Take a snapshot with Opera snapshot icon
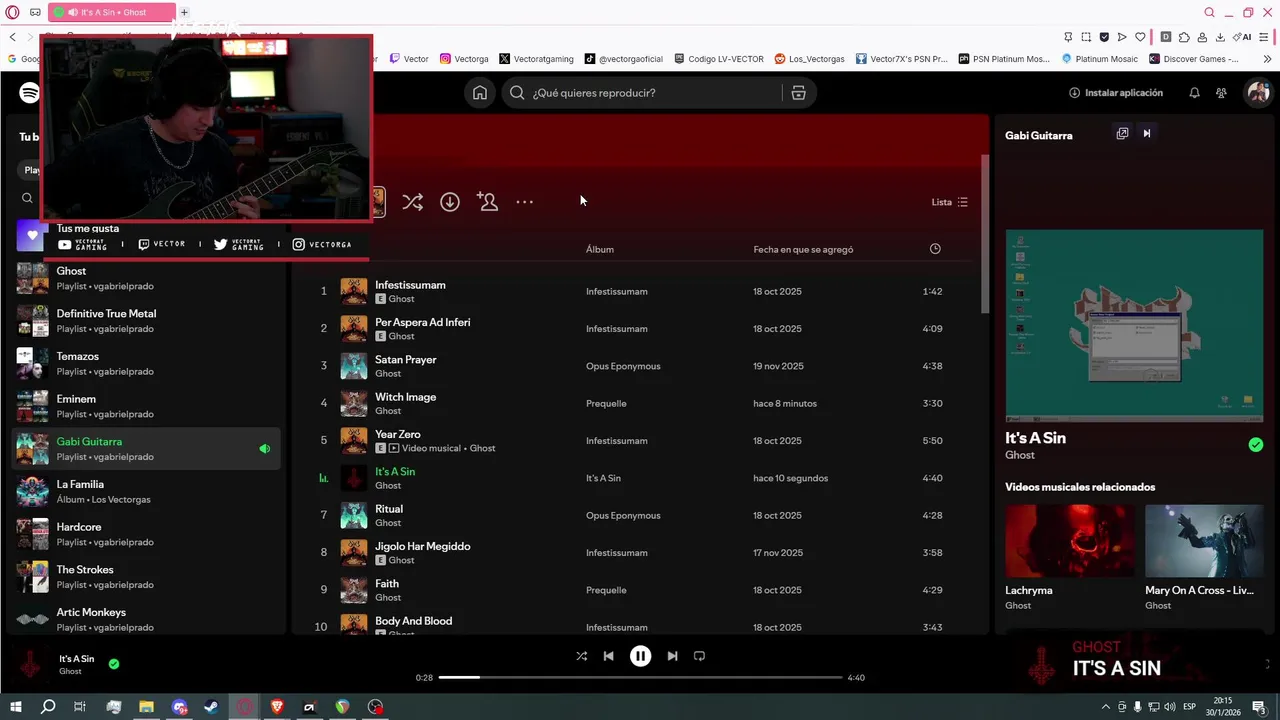The height and width of the screenshot is (720, 1280). click(1085, 37)
